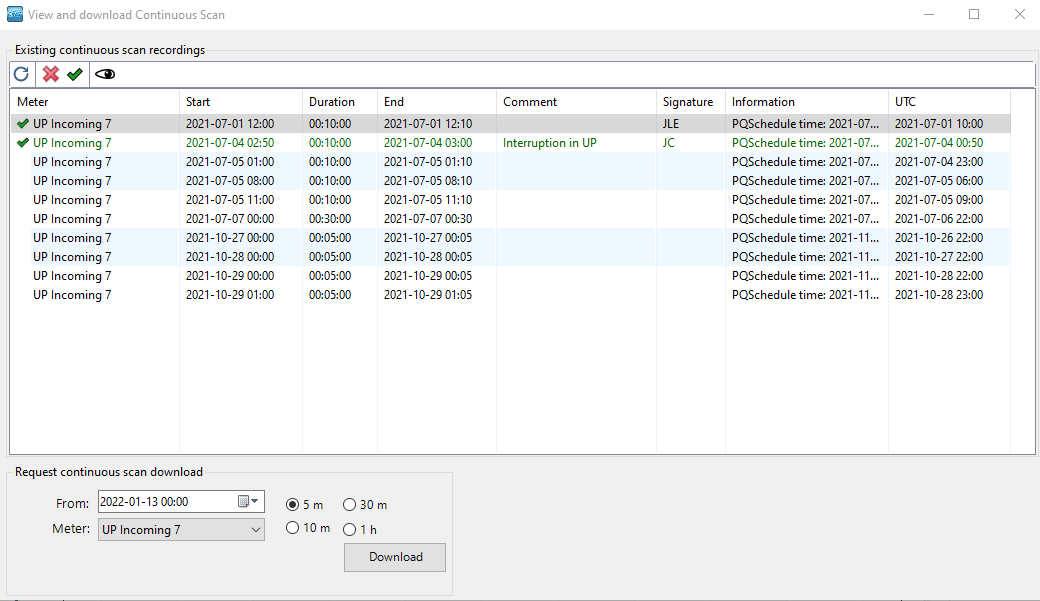Sort by the UTC column header
This screenshot has height=601, width=1040.
click(x=949, y=101)
